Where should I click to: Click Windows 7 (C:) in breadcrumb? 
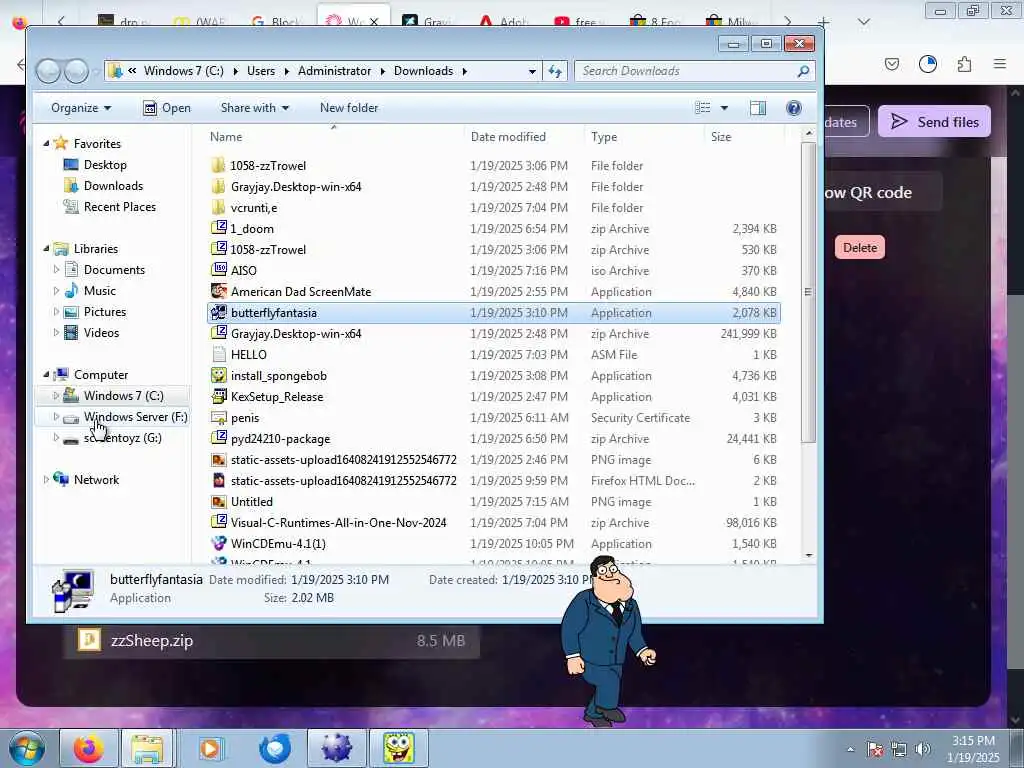(x=184, y=71)
